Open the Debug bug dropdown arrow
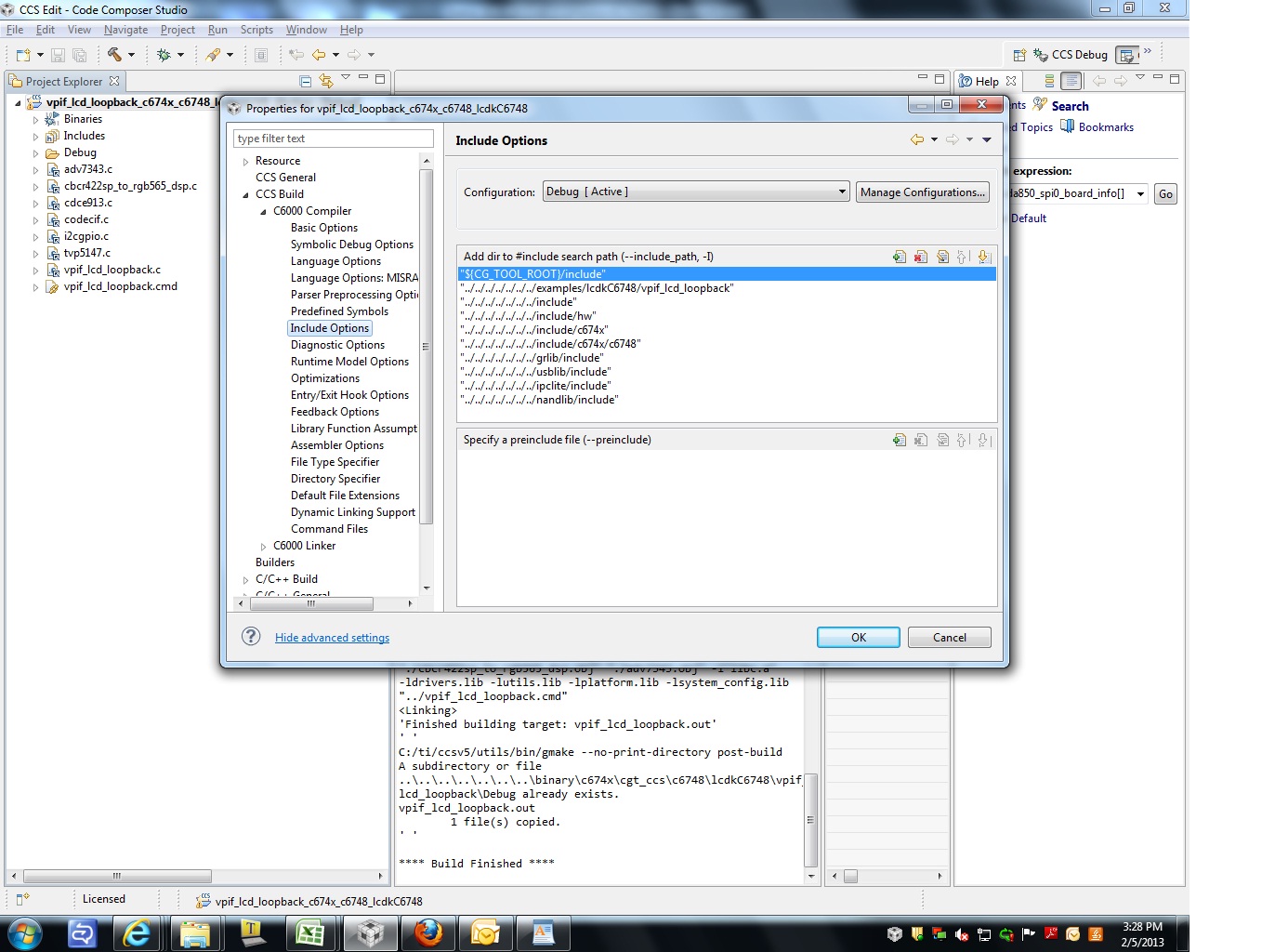The height and width of the screenshot is (952, 1288). 180,55
